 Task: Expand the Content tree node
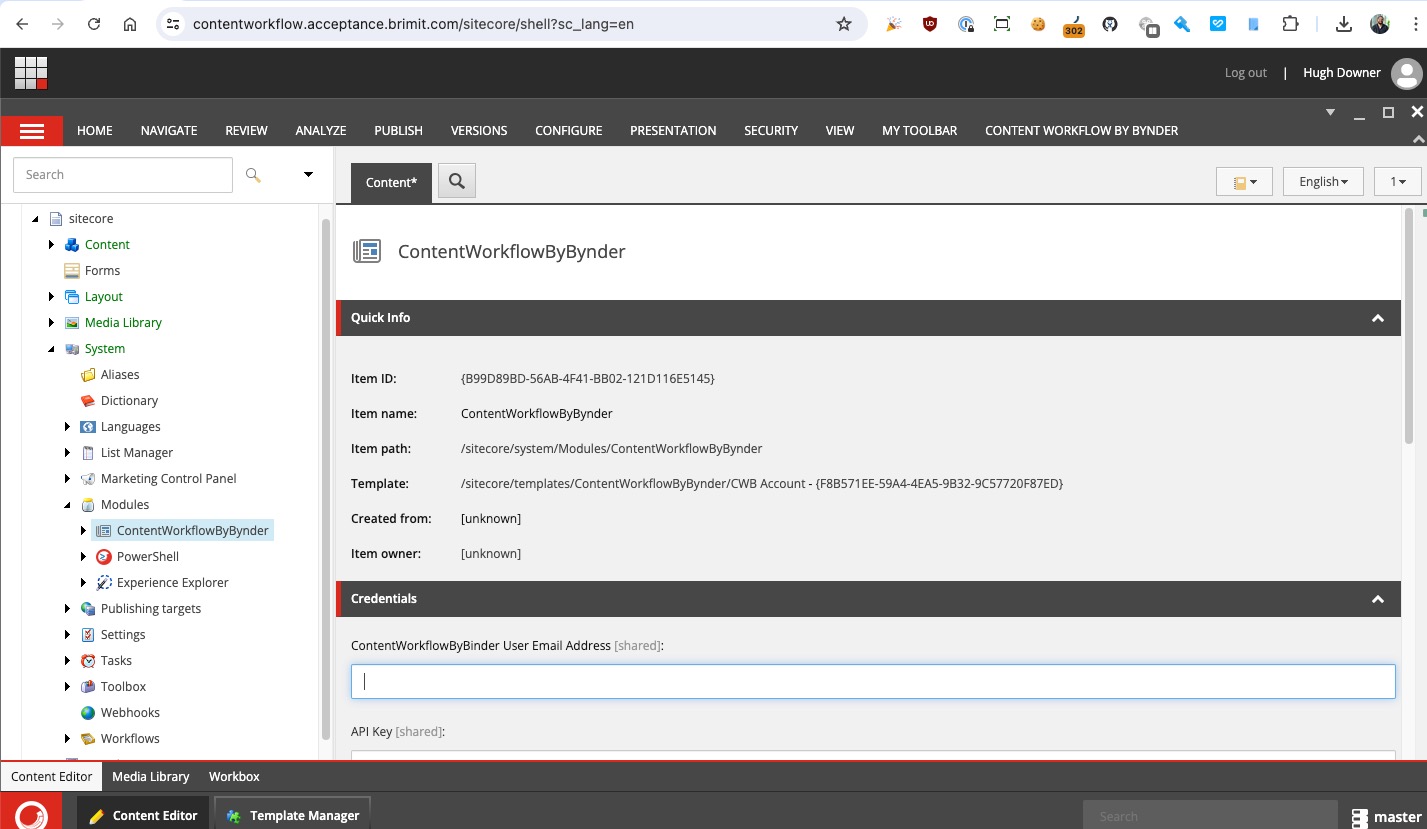[51, 245]
